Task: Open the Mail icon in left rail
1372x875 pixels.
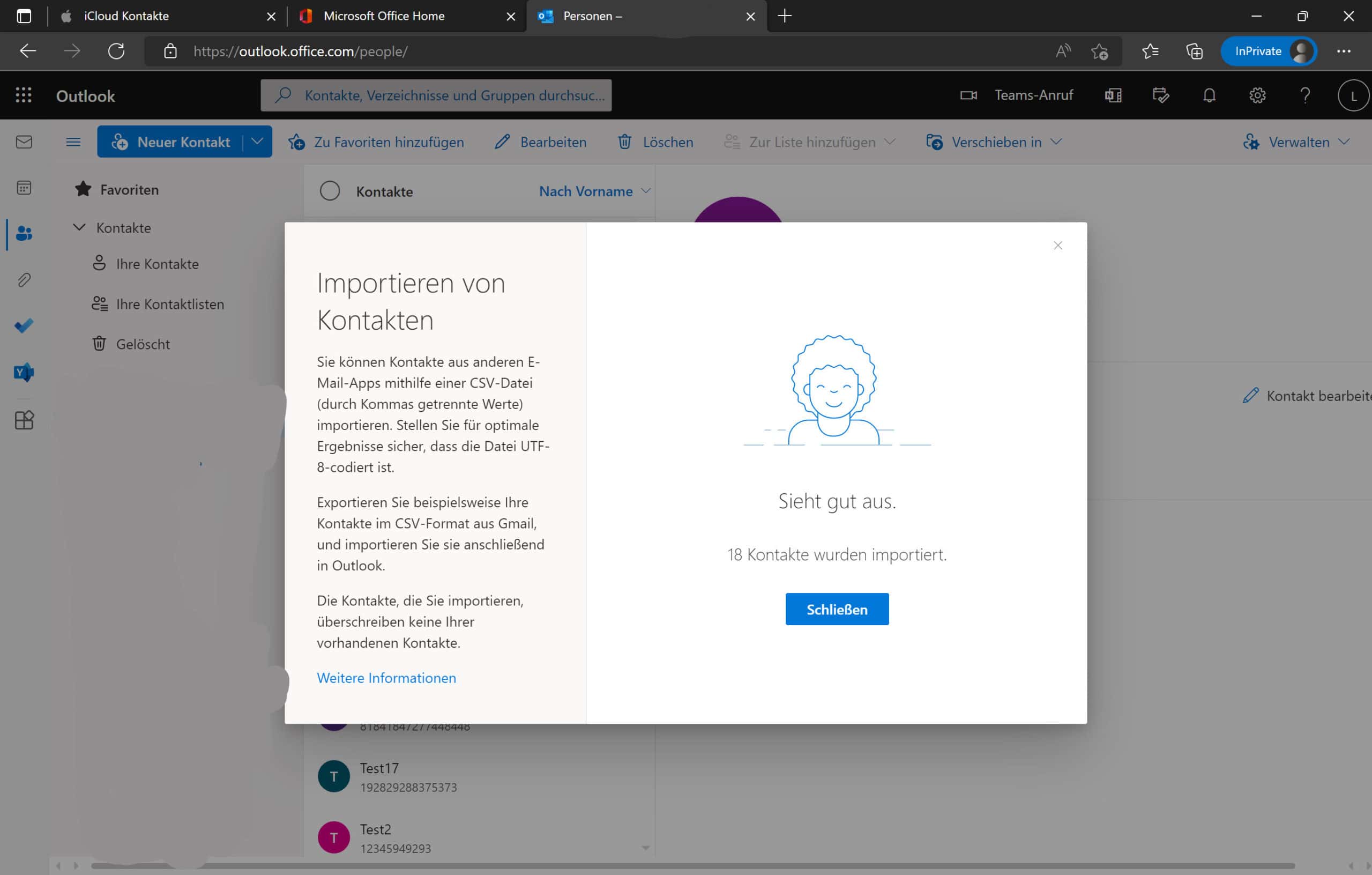Action: pos(24,142)
